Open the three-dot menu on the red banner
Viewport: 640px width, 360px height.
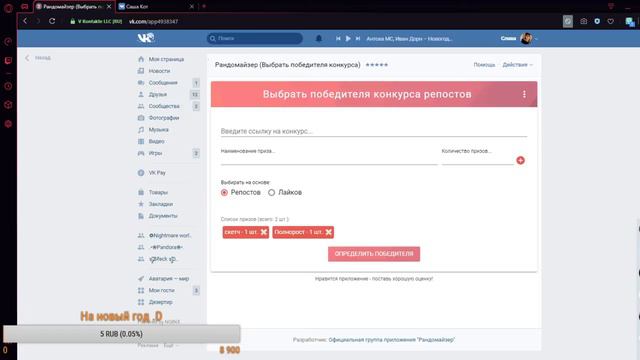click(x=524, y=94)
